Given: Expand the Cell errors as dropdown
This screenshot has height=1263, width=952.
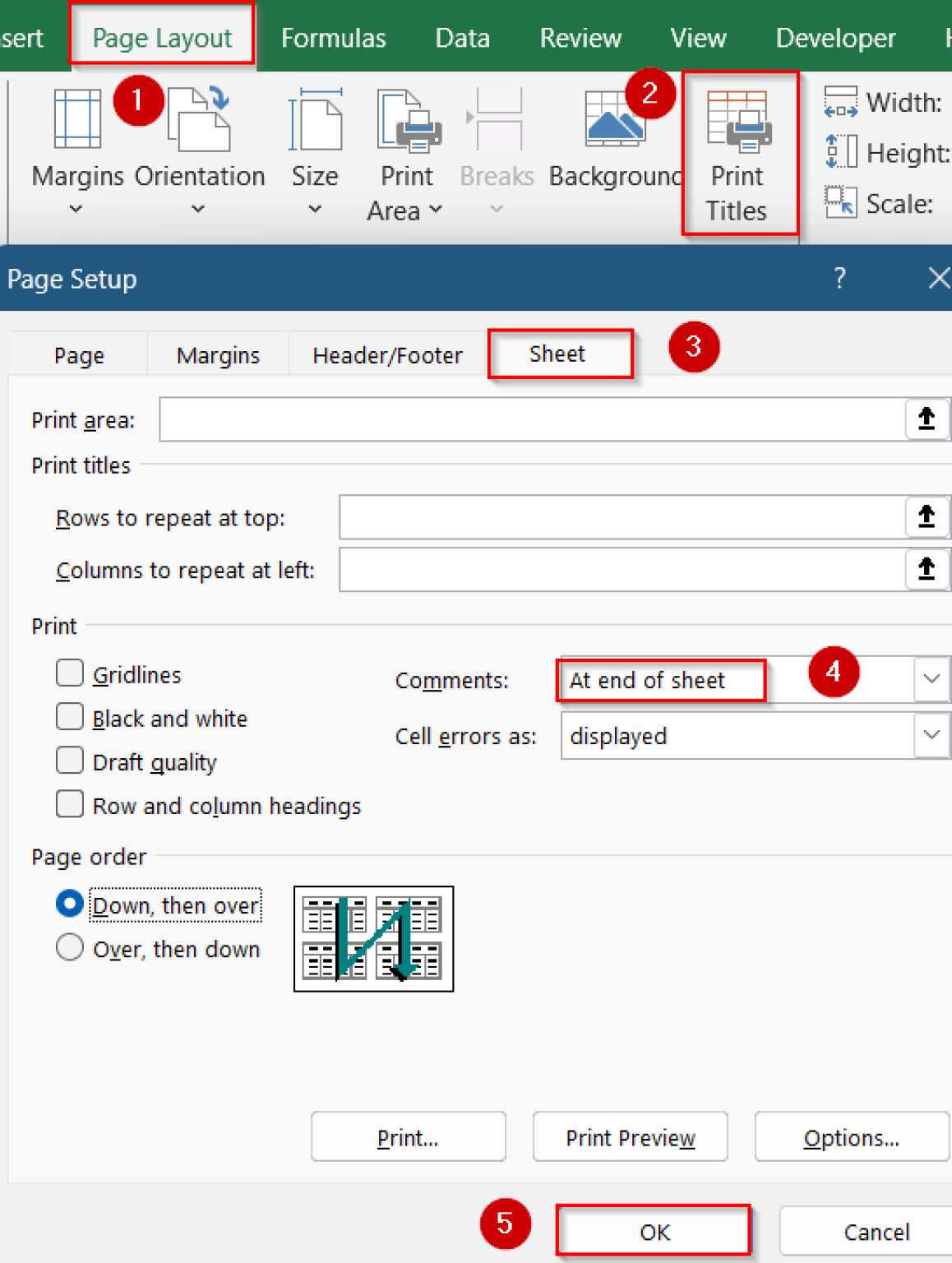Looking at the screenshot, I should 931,735.
